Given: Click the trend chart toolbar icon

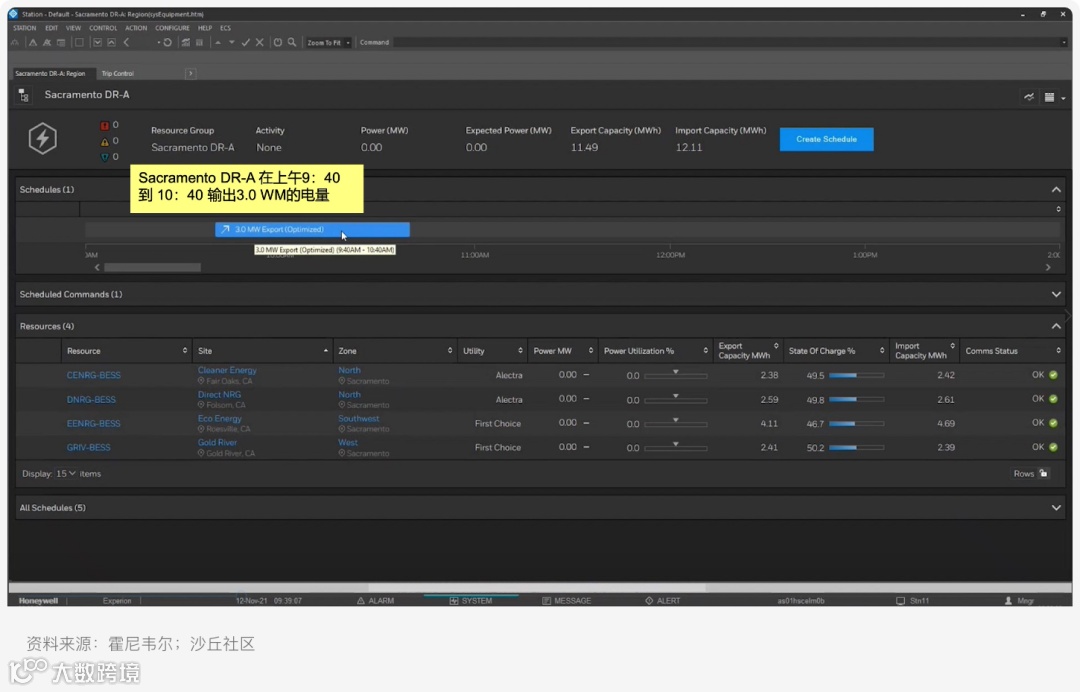Looking at the screenshot, I should [185, 43].
